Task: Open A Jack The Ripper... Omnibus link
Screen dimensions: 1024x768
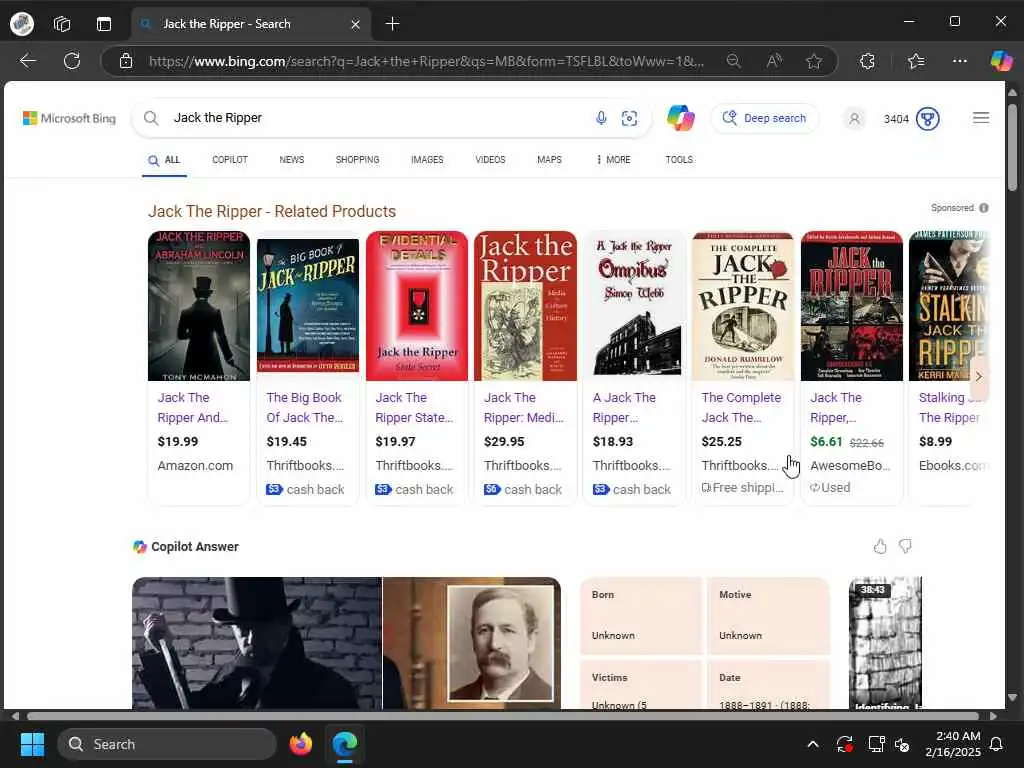Action: click(624, 408)
